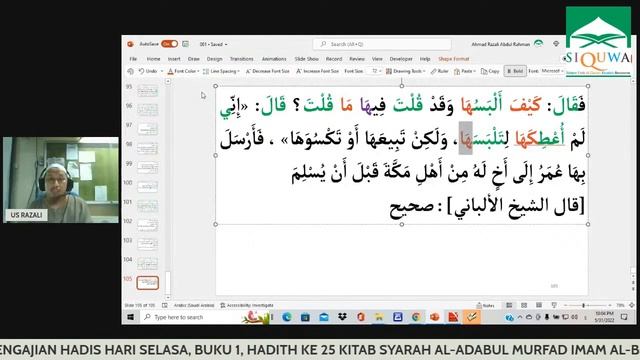Open the Help tab
This screenshot has width=640, height=360.
(x=425, y=59)
